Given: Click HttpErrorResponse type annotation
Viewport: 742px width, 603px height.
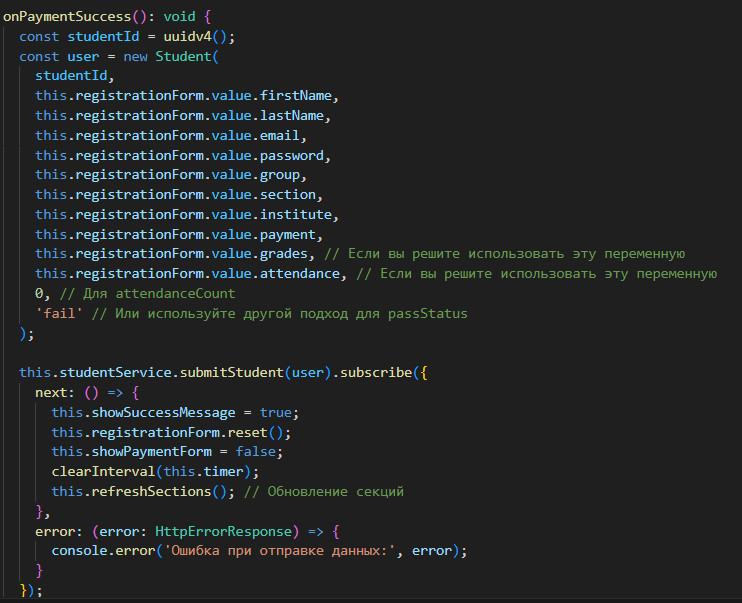Looking at the screenshot, I should (223, 532).
